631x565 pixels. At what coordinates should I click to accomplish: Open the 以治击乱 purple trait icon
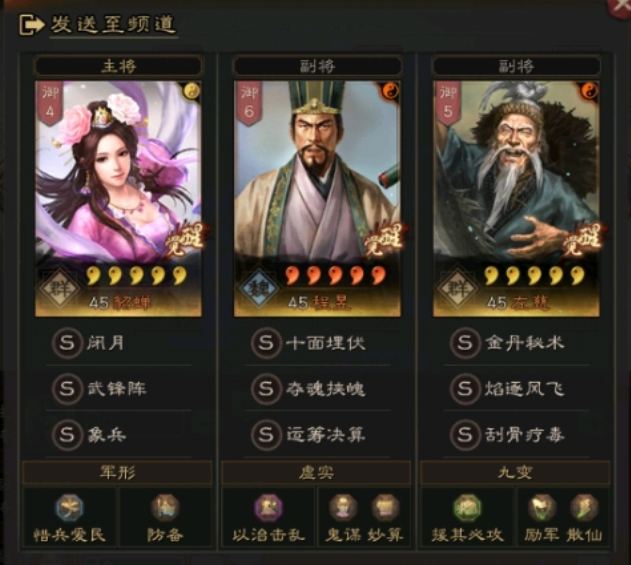[x=268, y=507]
